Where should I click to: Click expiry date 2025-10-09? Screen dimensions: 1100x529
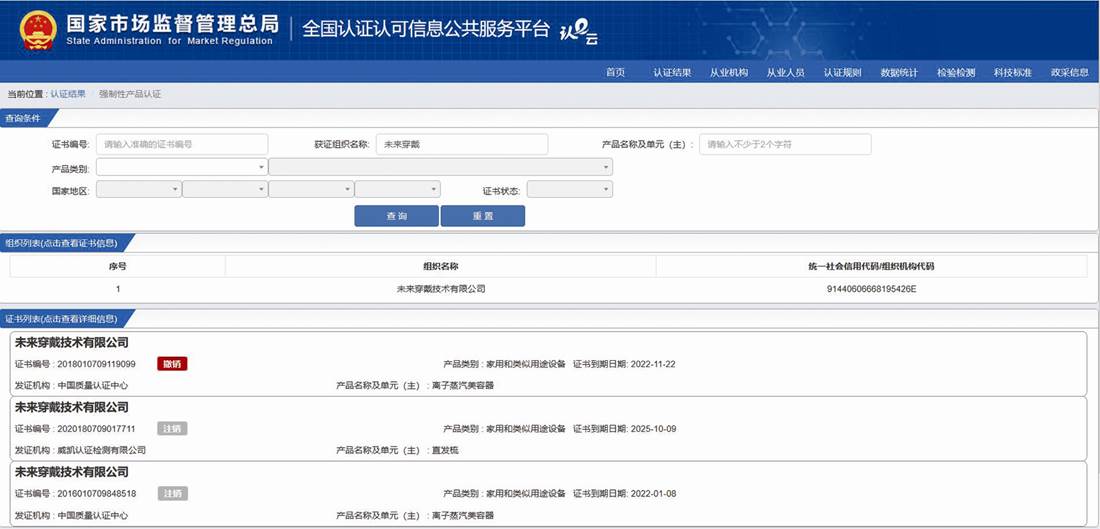[653, 429]
